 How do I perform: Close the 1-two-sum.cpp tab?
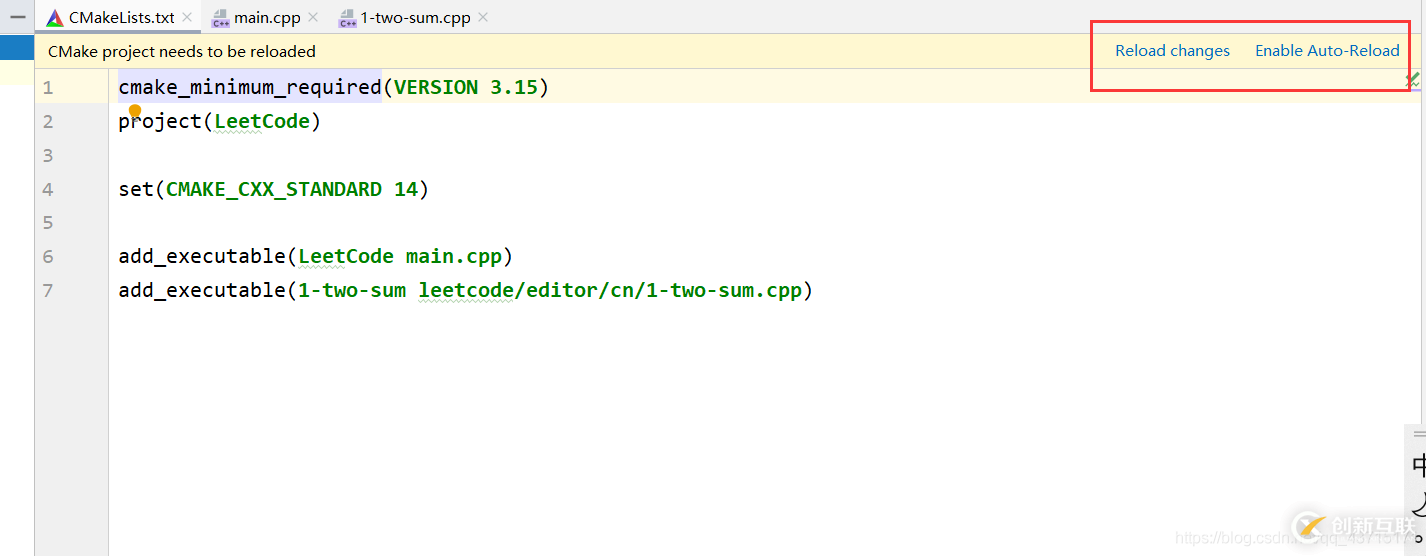[x=483, y=18]
